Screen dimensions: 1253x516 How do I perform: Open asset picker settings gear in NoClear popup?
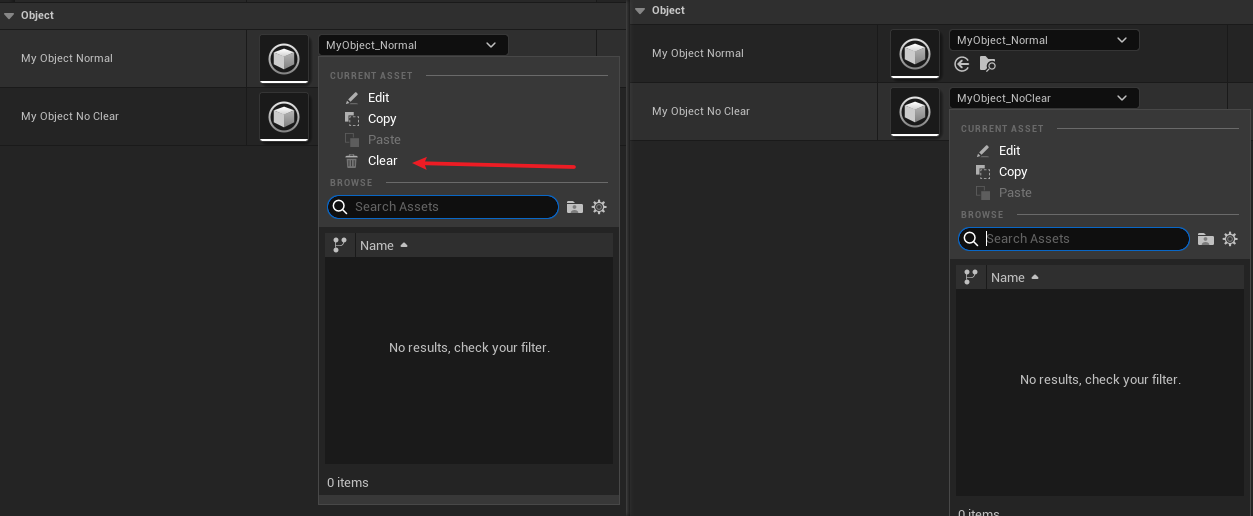click(1230, 239)
